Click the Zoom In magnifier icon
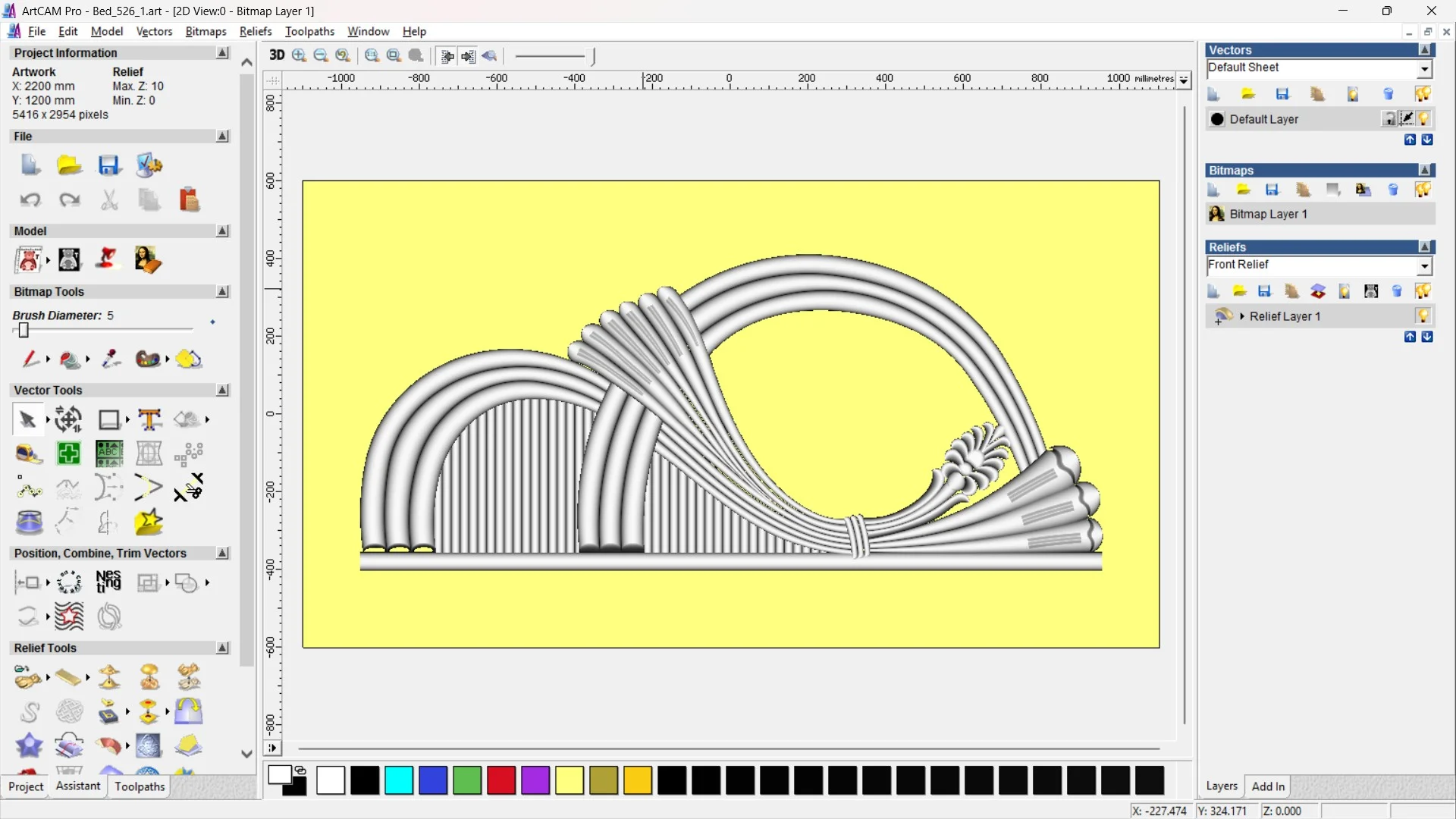 tap(299, 55)
